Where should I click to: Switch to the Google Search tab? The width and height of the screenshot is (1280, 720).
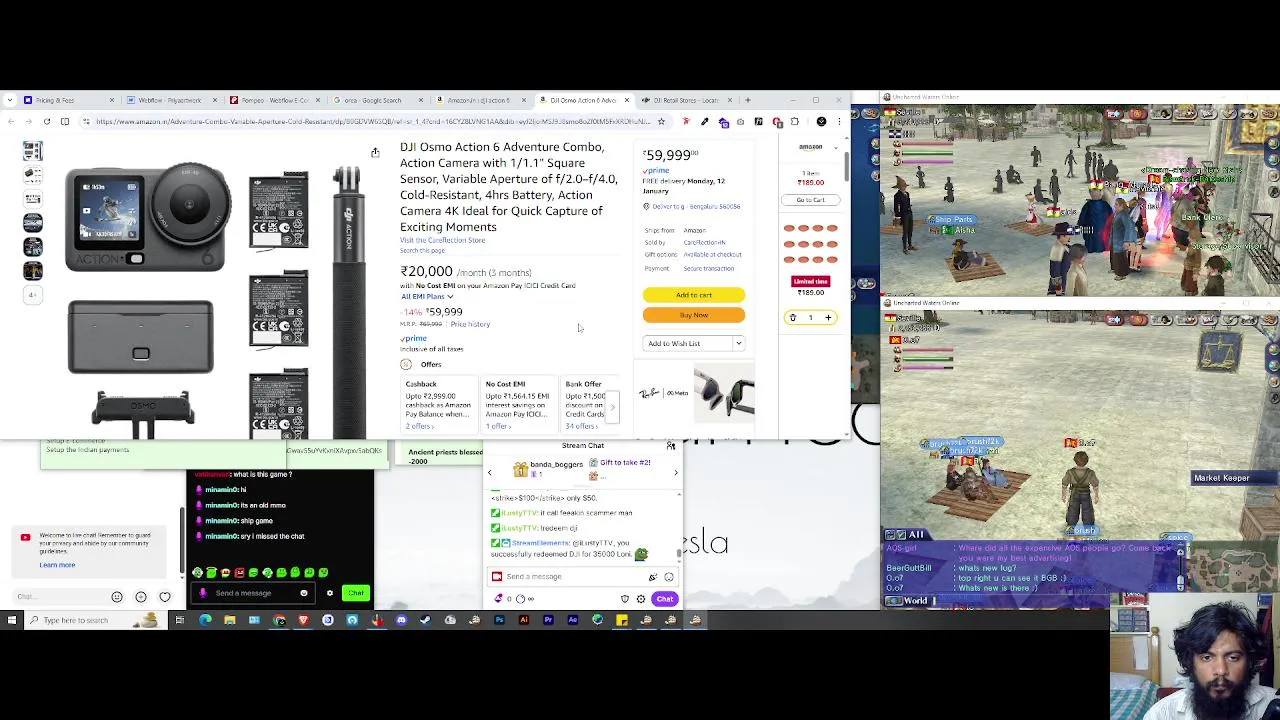coord(376,100)
